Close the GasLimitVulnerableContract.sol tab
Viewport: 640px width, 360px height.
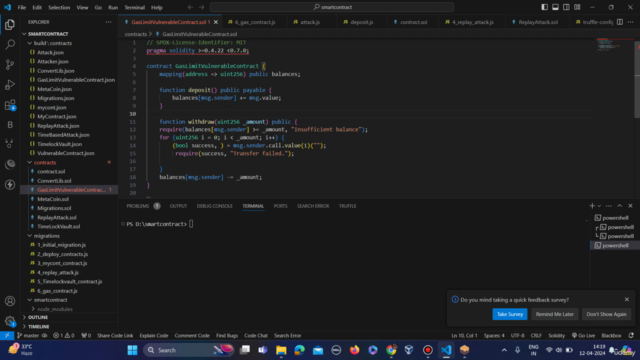click(x=216, y=22)
